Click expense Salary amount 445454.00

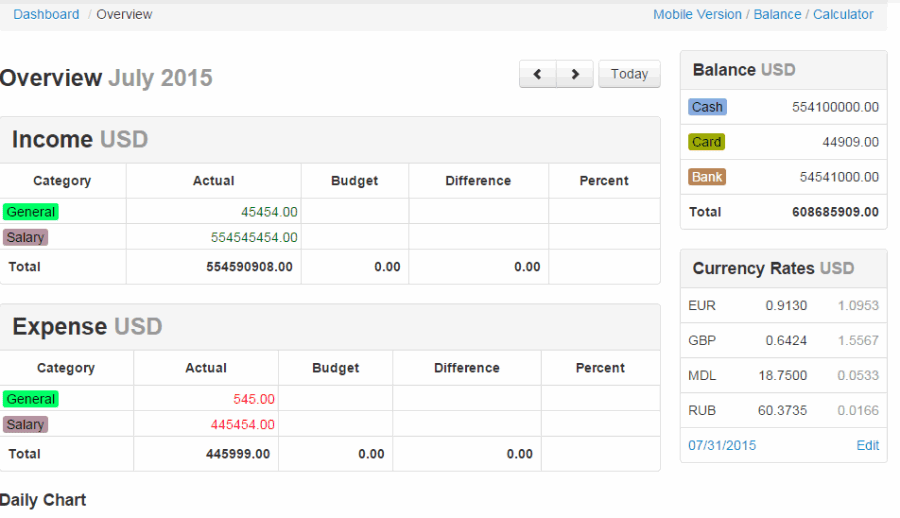242,425
